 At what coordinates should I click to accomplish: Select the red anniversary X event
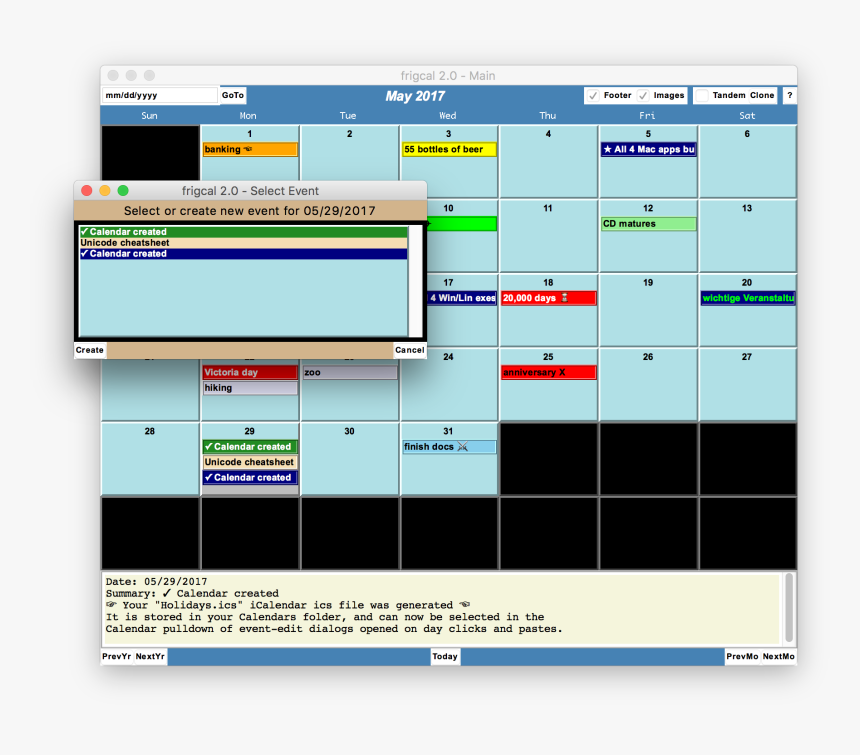point(548,373)
